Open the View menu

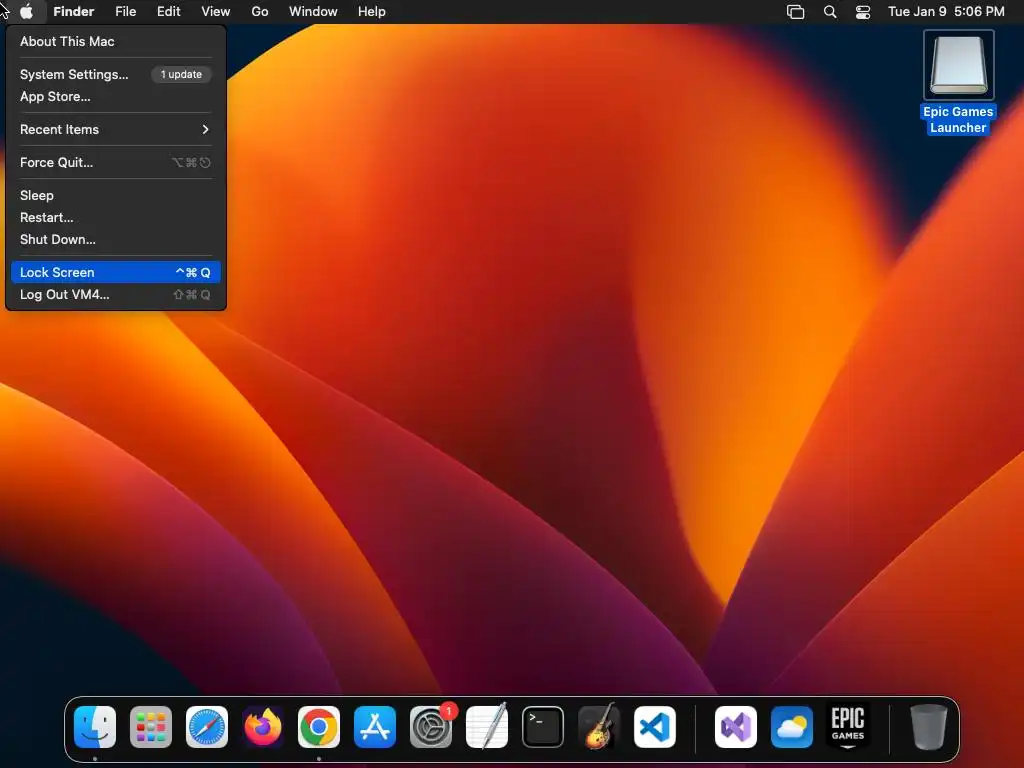[216, 12]
